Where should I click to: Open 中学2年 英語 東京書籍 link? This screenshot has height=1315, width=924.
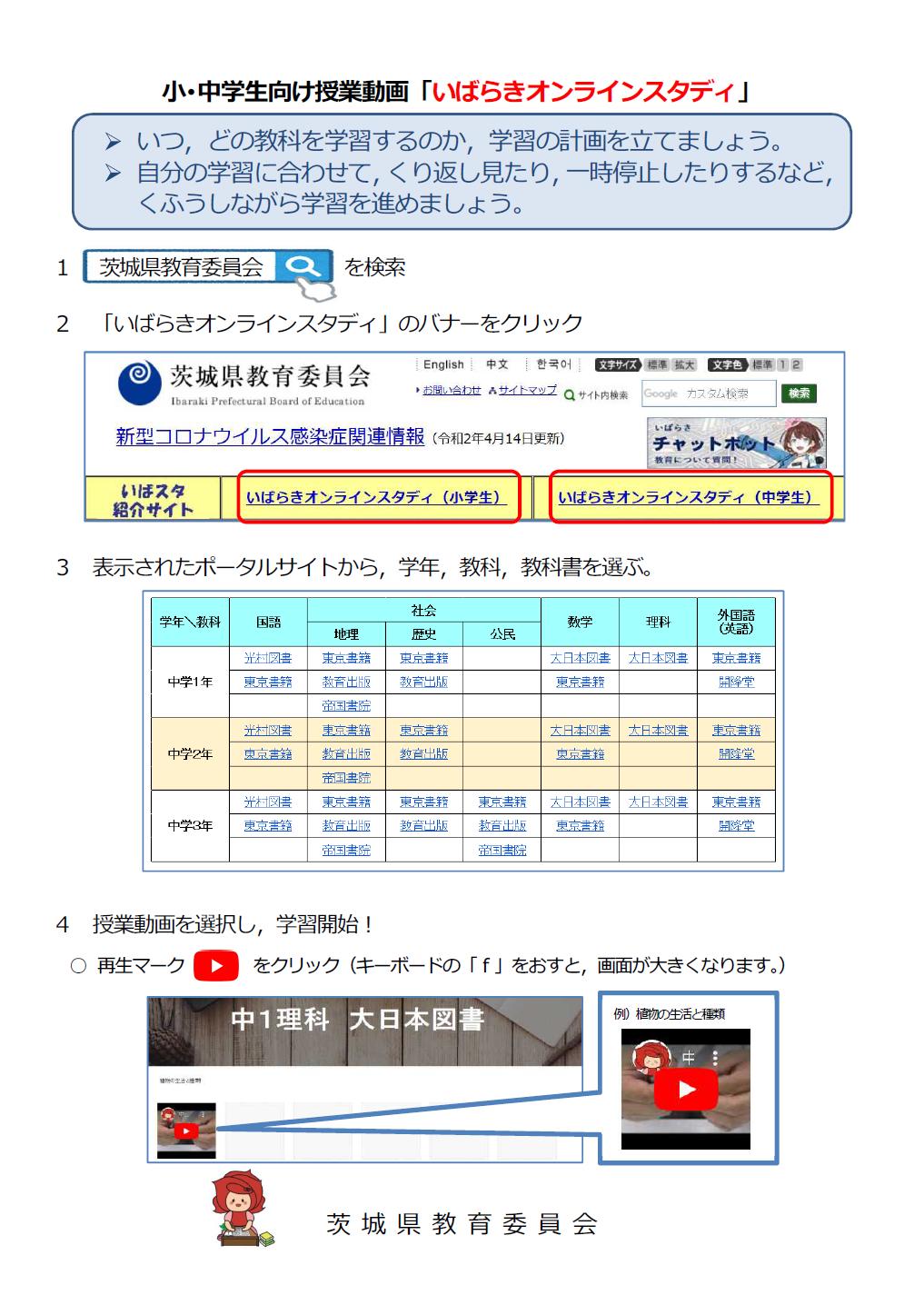tap(737, 730)
